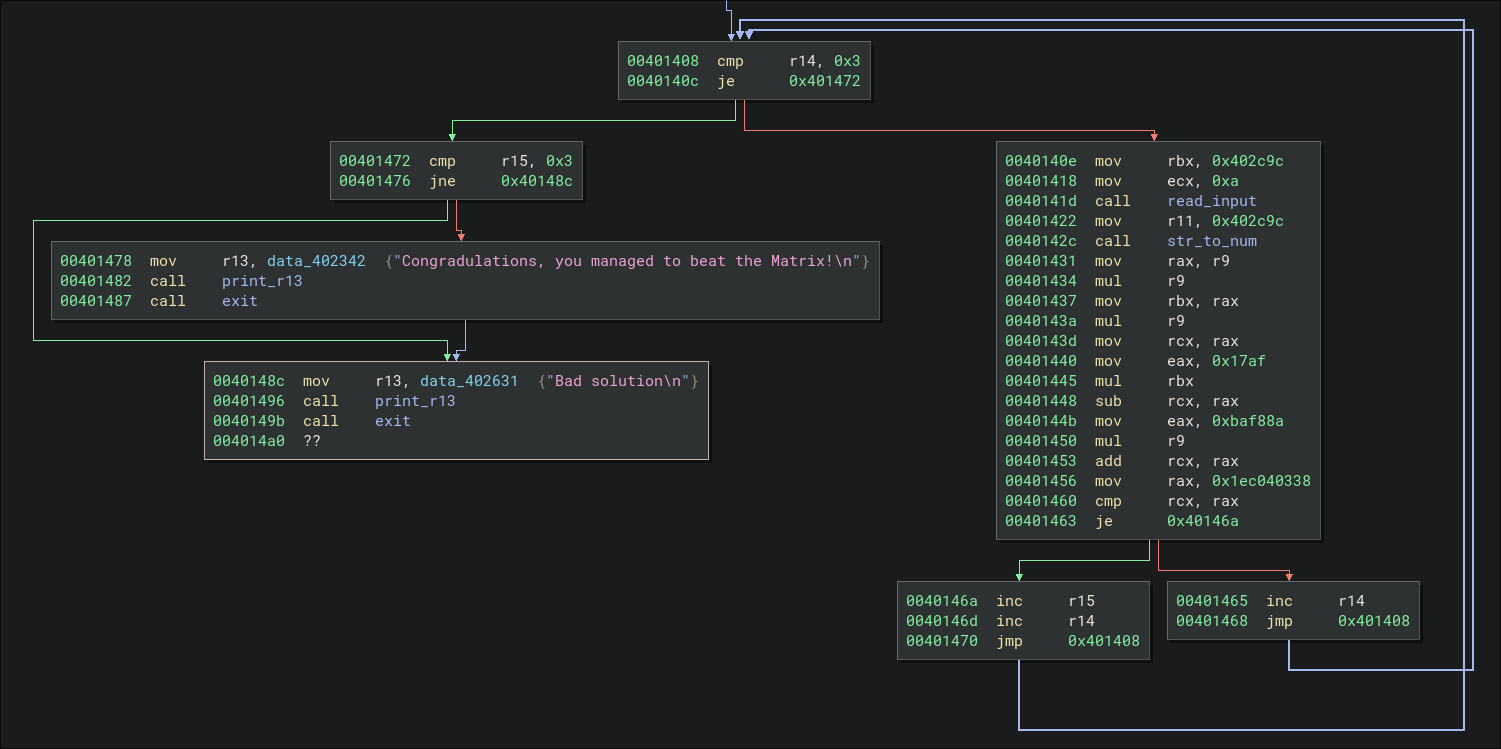Click je target 0x40146a
Viewport: 1501px width, 749px height.
[x=1203, y=521]
